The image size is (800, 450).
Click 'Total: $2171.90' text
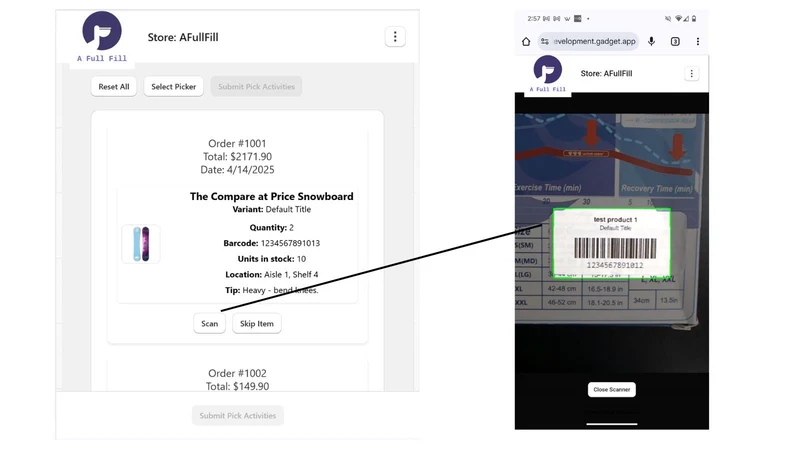pos(237,157)
